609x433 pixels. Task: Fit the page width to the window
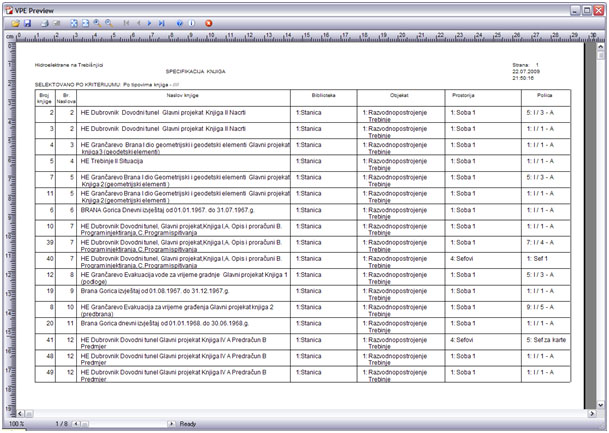point(86,23)
